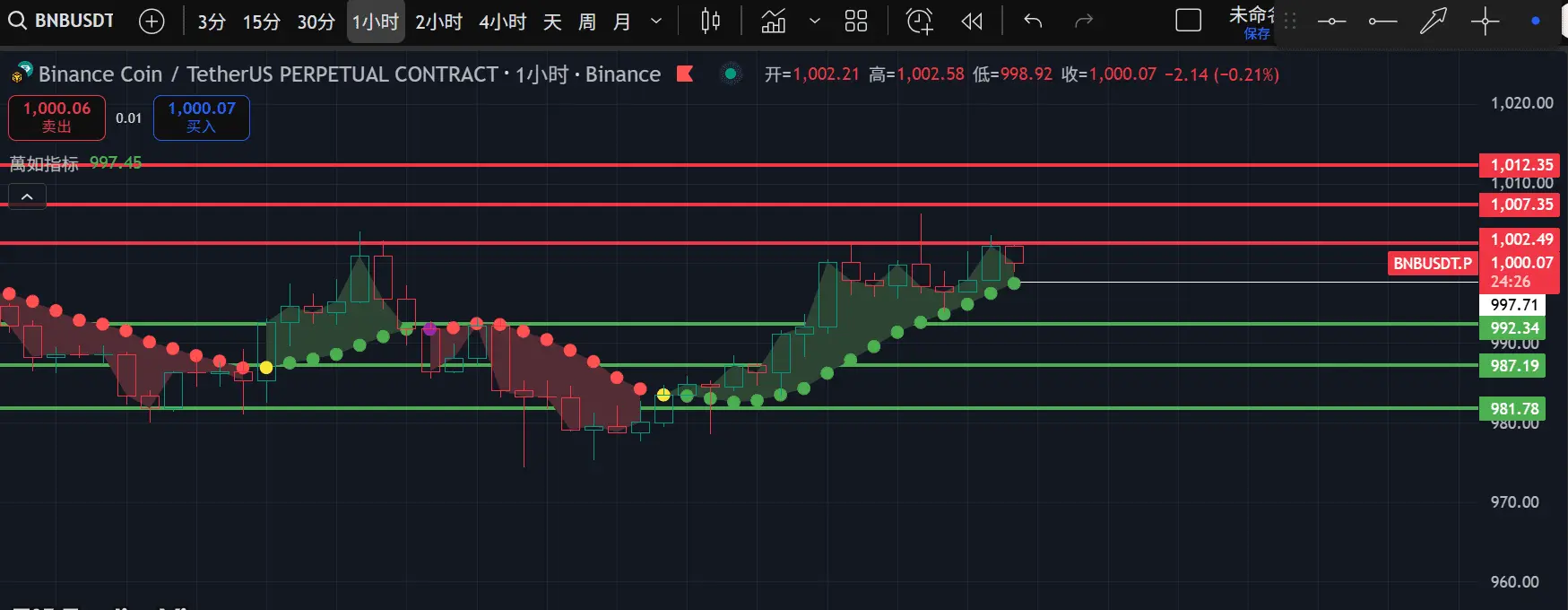Click the 0.01 spread value

pos(129,118)
